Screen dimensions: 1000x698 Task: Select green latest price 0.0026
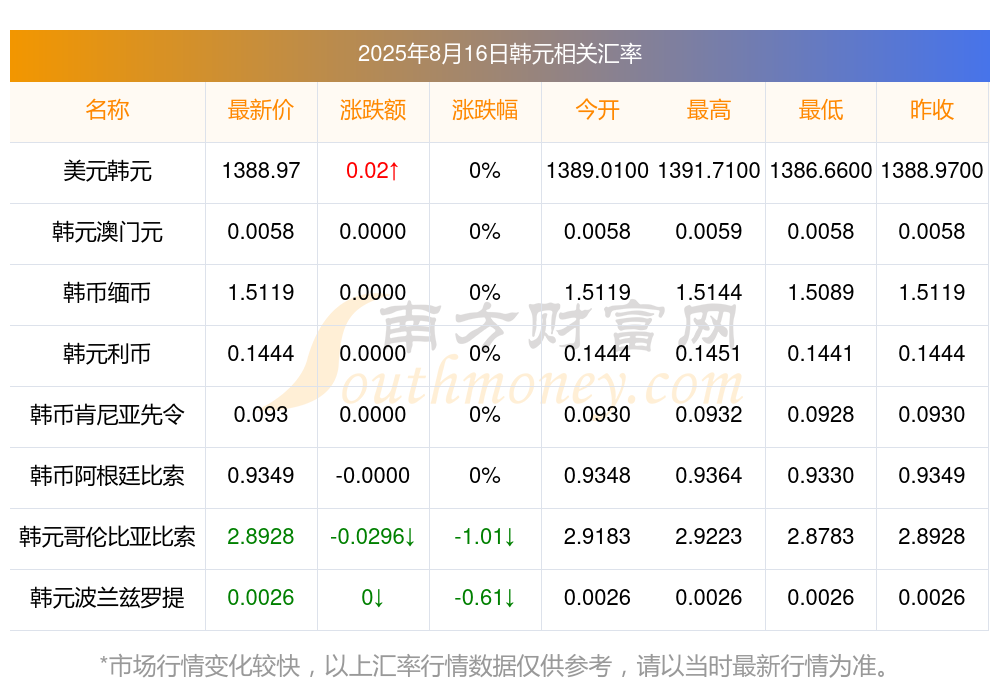[x=261, y=598]
